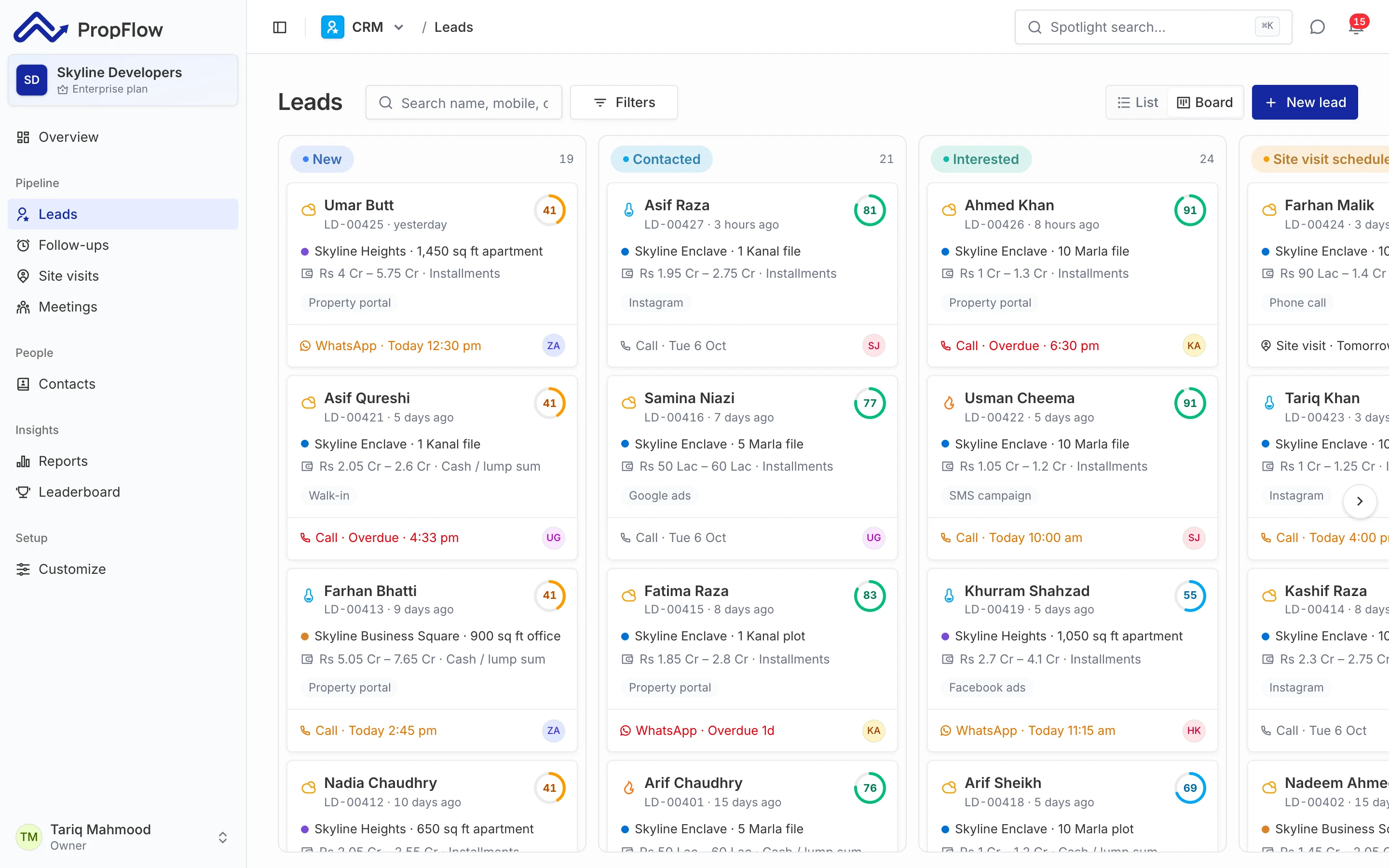Image resolution: width=1389 pixels, height=868 pixels.
Task: Click Call Overdue 6:30 pm on Ahmed Khan
Action: (x=1020, y=346)
